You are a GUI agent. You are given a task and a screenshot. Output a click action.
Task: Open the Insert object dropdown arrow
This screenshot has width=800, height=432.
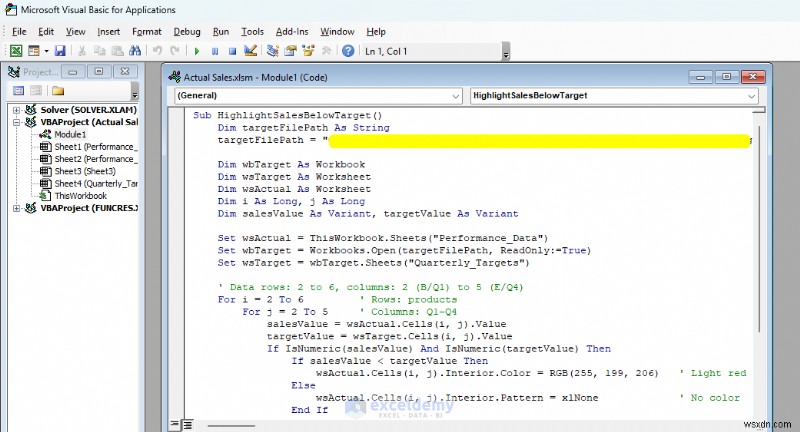[x=46, y=51]
